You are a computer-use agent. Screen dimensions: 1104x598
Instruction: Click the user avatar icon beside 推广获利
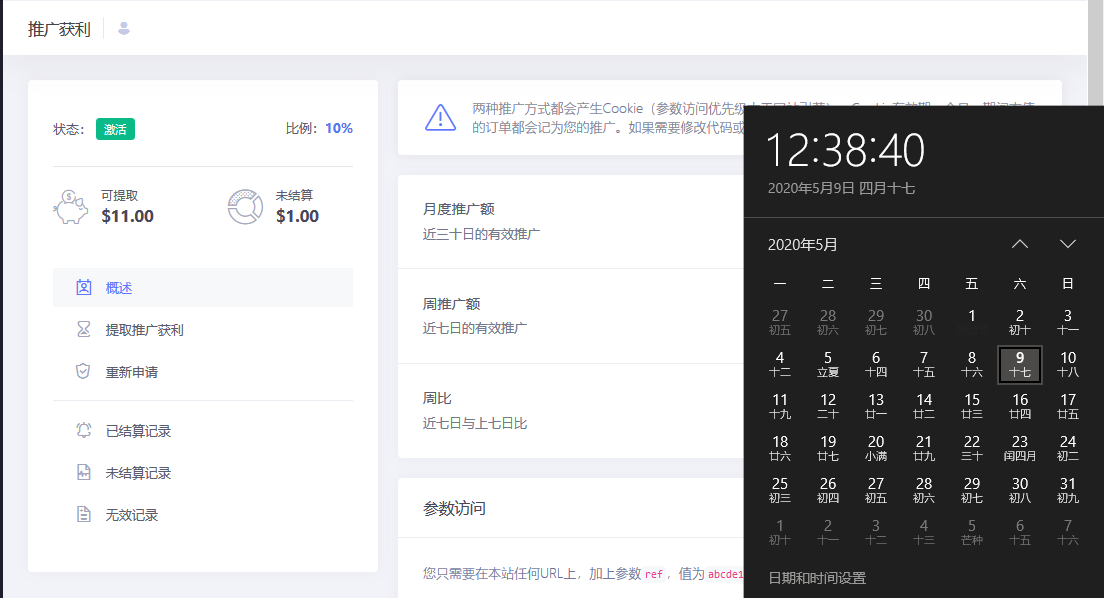pos(124,28)
